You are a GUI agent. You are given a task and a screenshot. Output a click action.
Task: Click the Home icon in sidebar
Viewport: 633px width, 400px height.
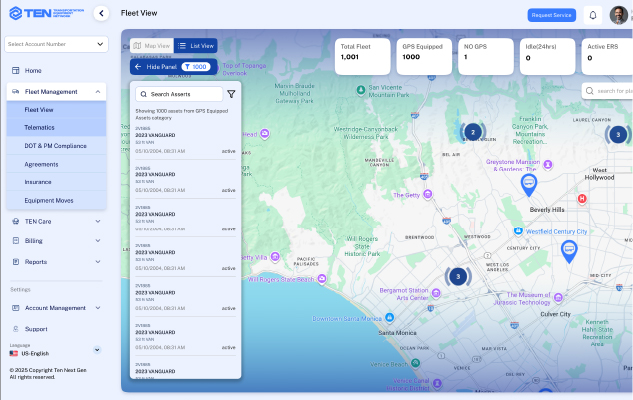16,71
